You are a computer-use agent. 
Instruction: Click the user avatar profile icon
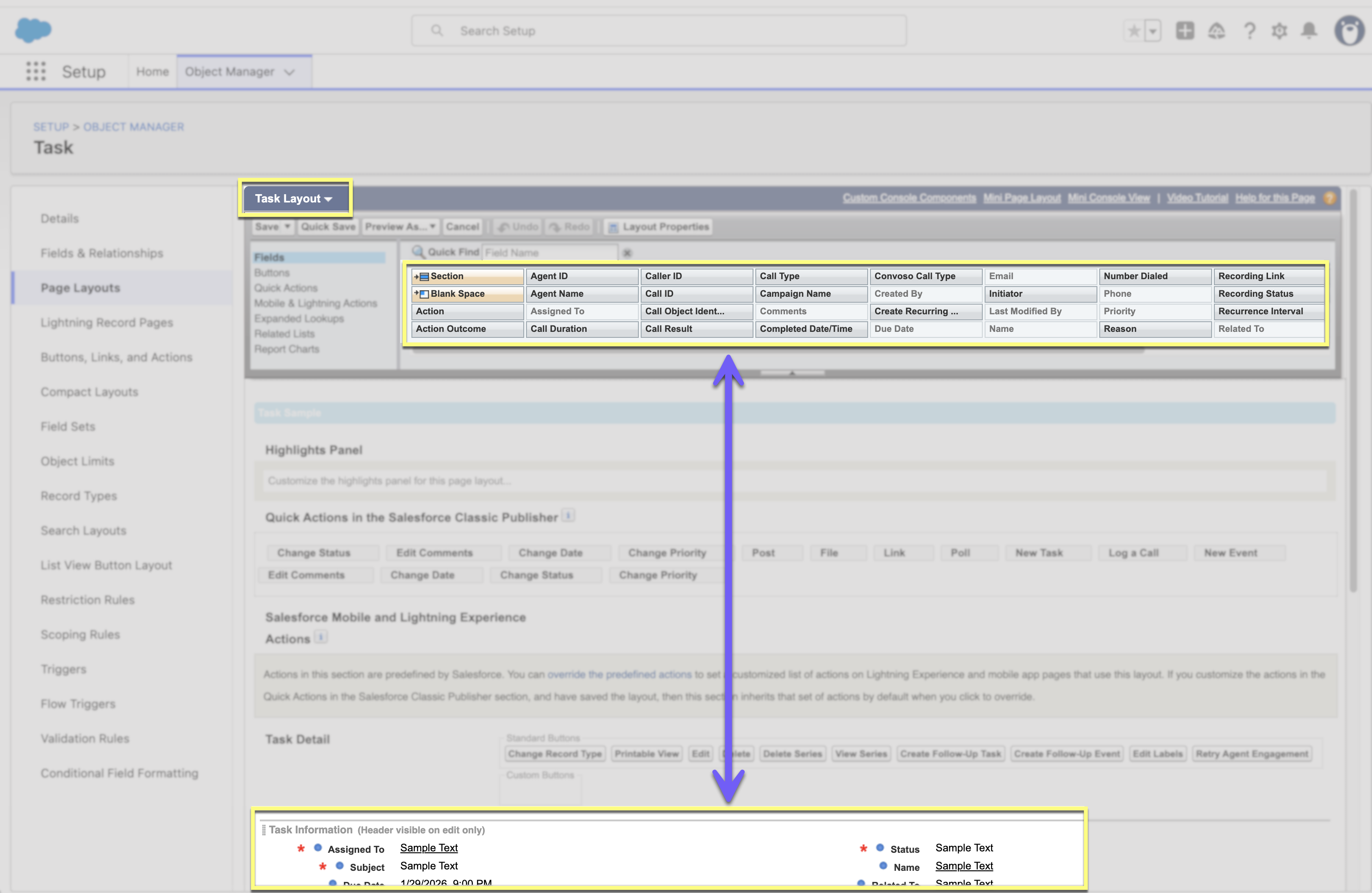point(1349,31)
